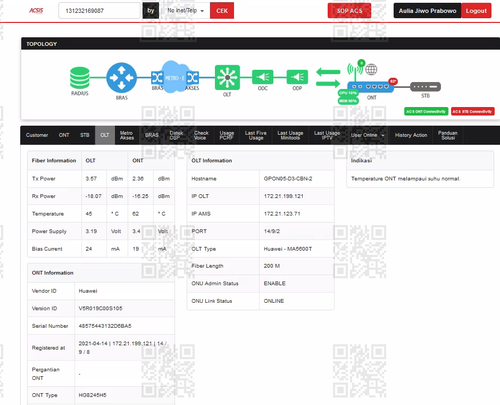This screenshot has height=405, width=500.
Task: Open the Usage PCRF tab
Action: (227, 135)
